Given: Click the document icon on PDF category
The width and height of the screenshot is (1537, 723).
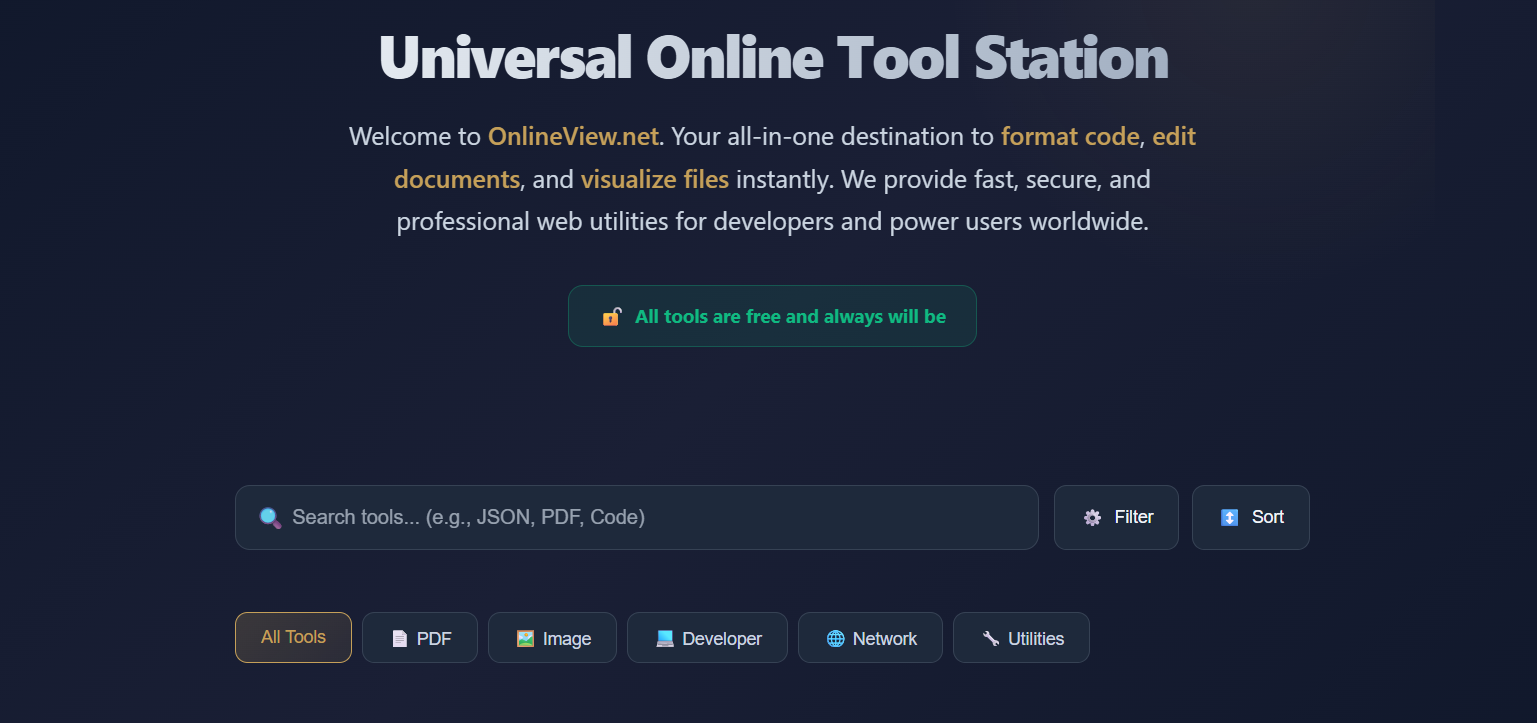Looking at the screenshot, I should pyautogui.click(x=399, y=639).
